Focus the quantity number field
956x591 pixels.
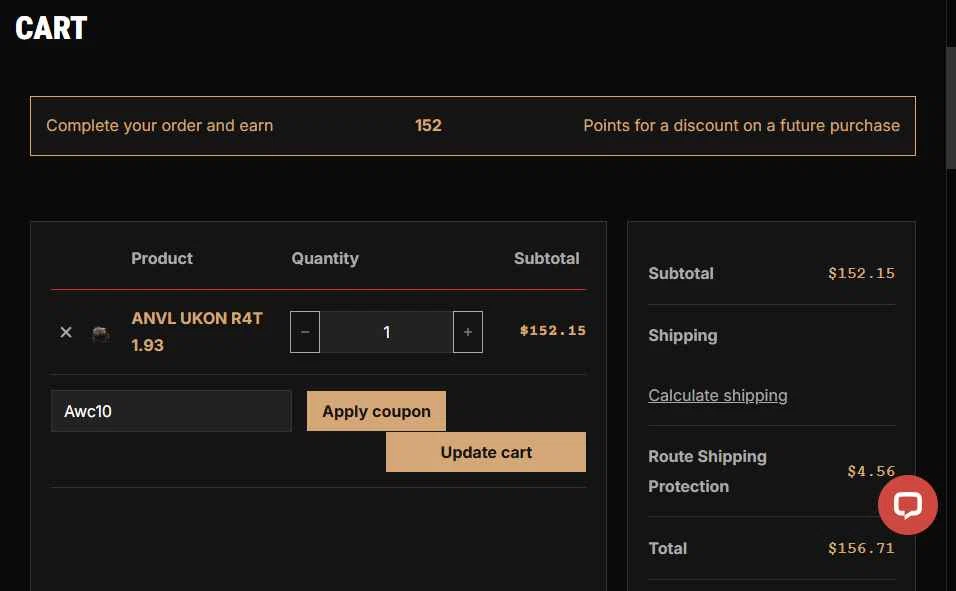387,332
